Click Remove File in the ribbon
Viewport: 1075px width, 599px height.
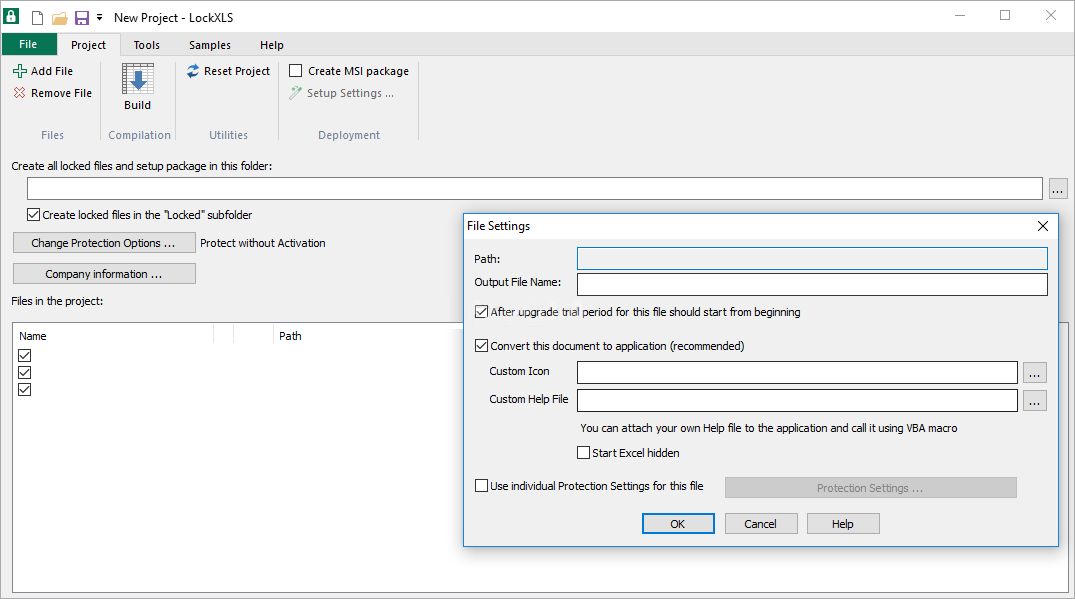click(x=53, y=93)
